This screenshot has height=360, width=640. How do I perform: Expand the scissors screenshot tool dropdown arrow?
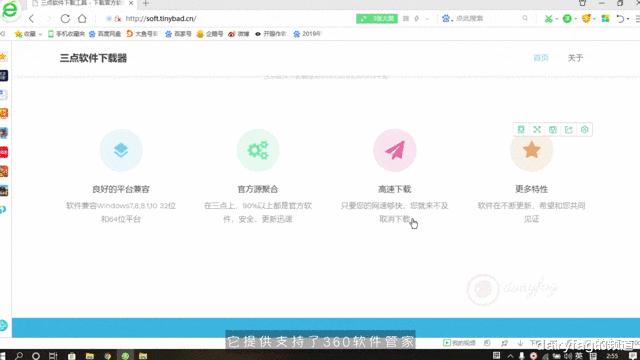556,19
